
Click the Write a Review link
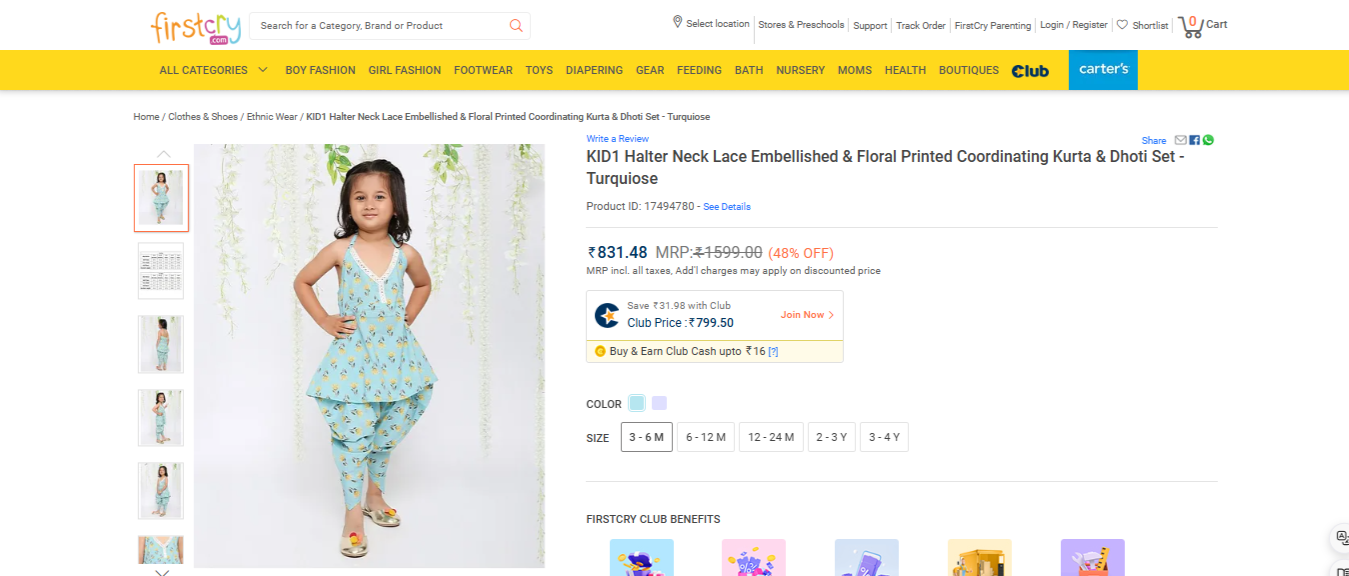(x=617, y=138)
